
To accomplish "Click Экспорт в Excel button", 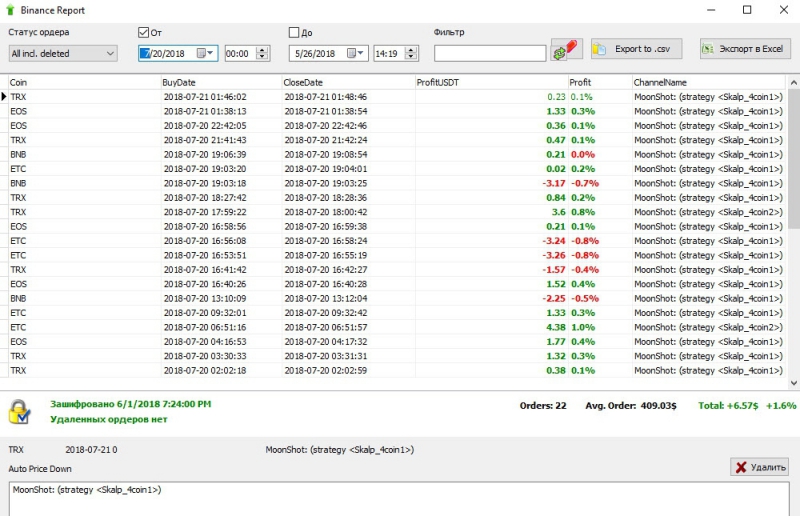I will [x=745, y=49].
